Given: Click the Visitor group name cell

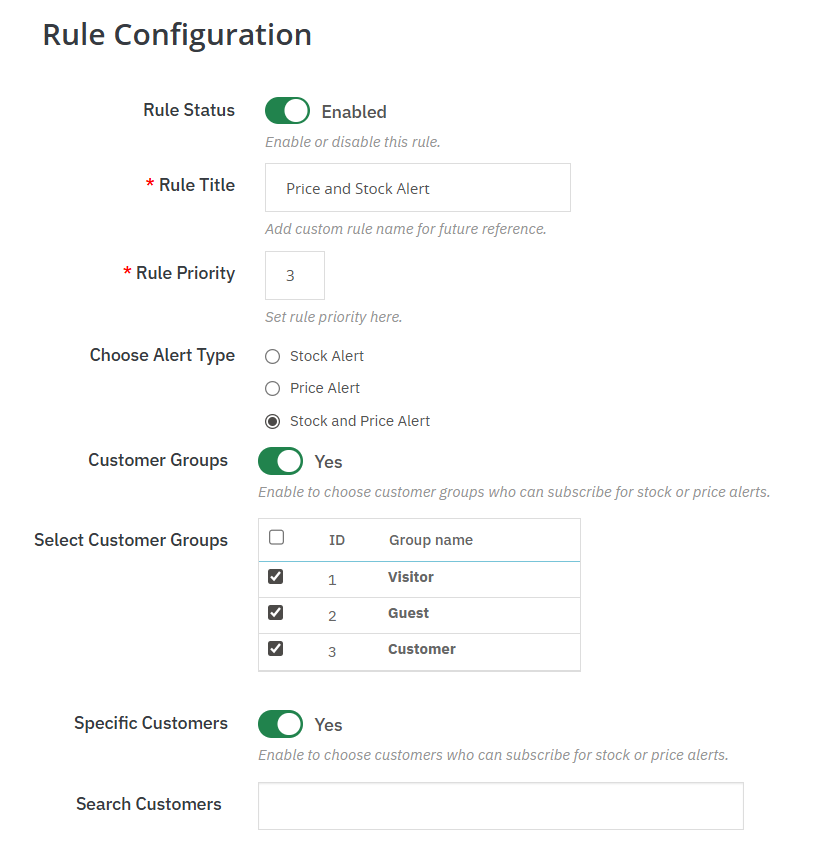Looking at the screenshot, I should 411,577.
